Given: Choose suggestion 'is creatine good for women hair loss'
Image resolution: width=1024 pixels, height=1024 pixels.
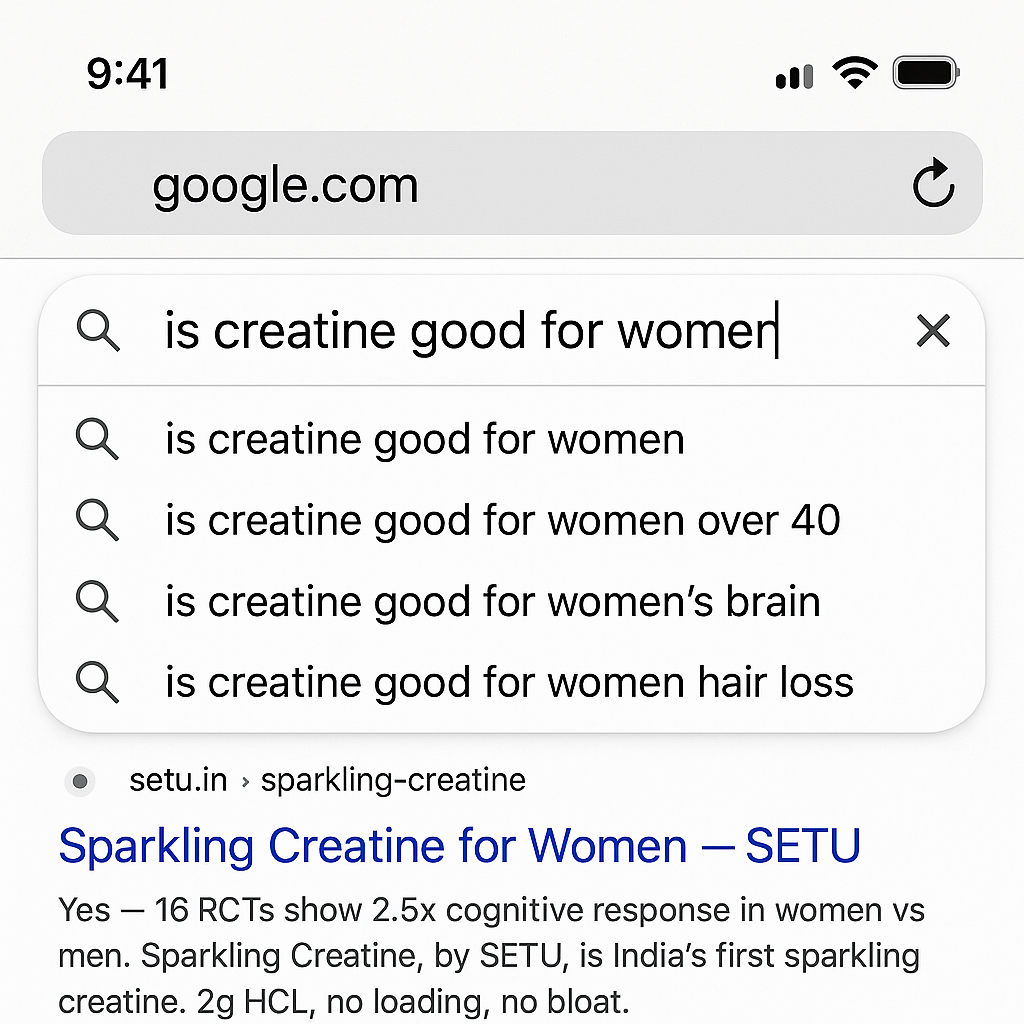Looking at the screenshot, I should [x=511, y=682].
